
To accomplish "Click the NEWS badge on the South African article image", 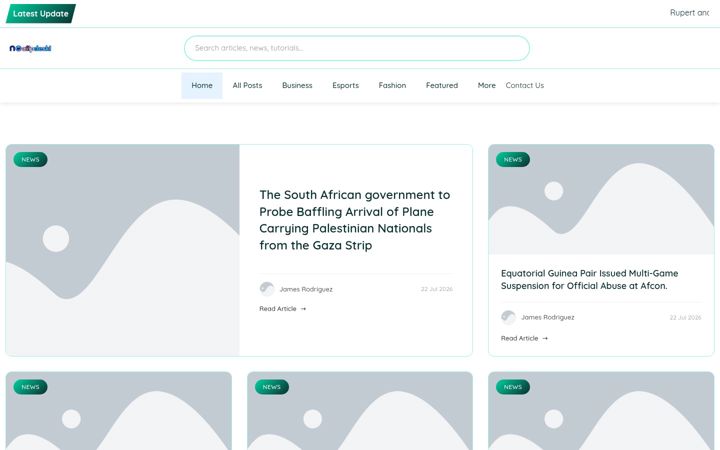I will click(30, 159).
